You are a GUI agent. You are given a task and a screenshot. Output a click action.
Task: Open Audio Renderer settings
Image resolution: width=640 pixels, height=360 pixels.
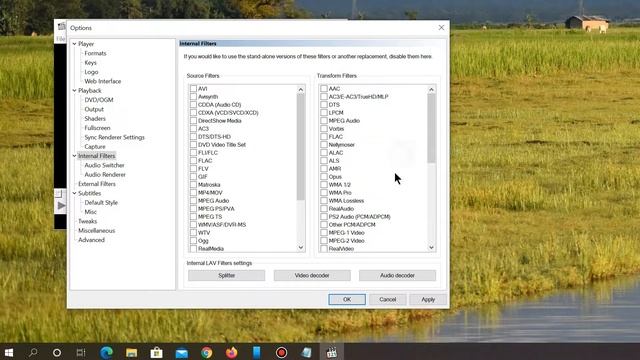tap(105, 174)
